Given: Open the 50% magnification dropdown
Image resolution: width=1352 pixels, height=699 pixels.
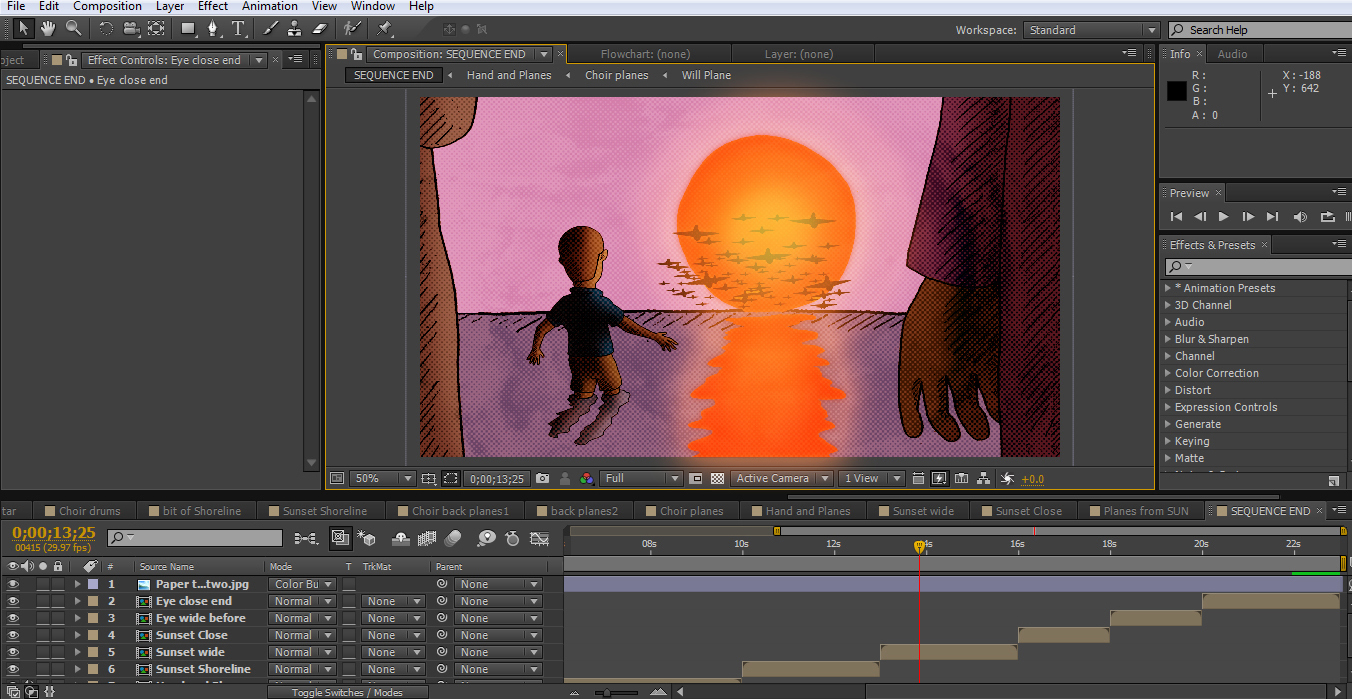Looking at the screenshot, I should coord(379,479).
